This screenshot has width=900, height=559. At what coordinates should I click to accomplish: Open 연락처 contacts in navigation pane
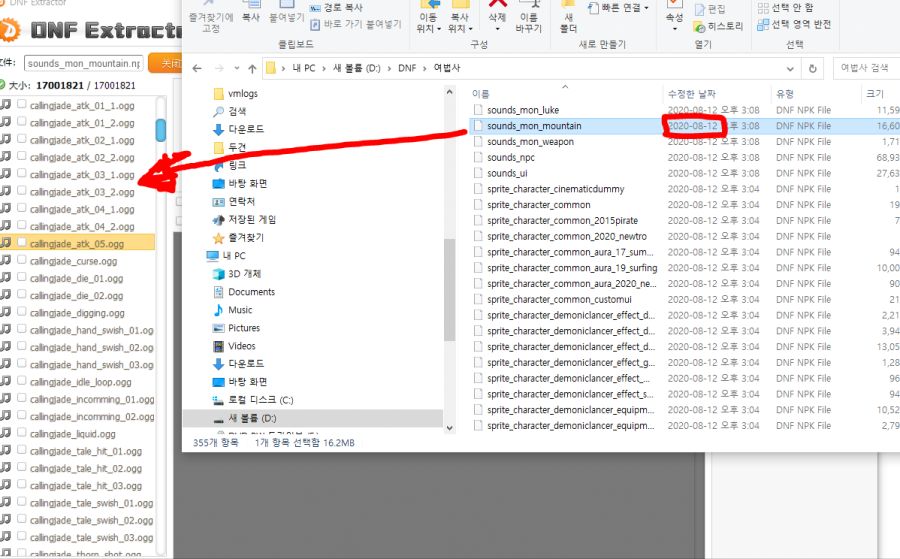(x=242, y=201)
